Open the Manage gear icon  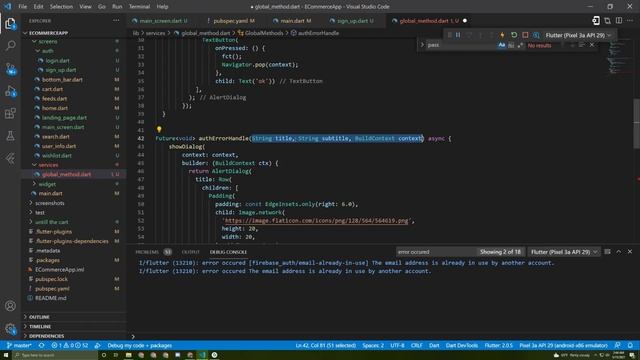pos(10,328)
